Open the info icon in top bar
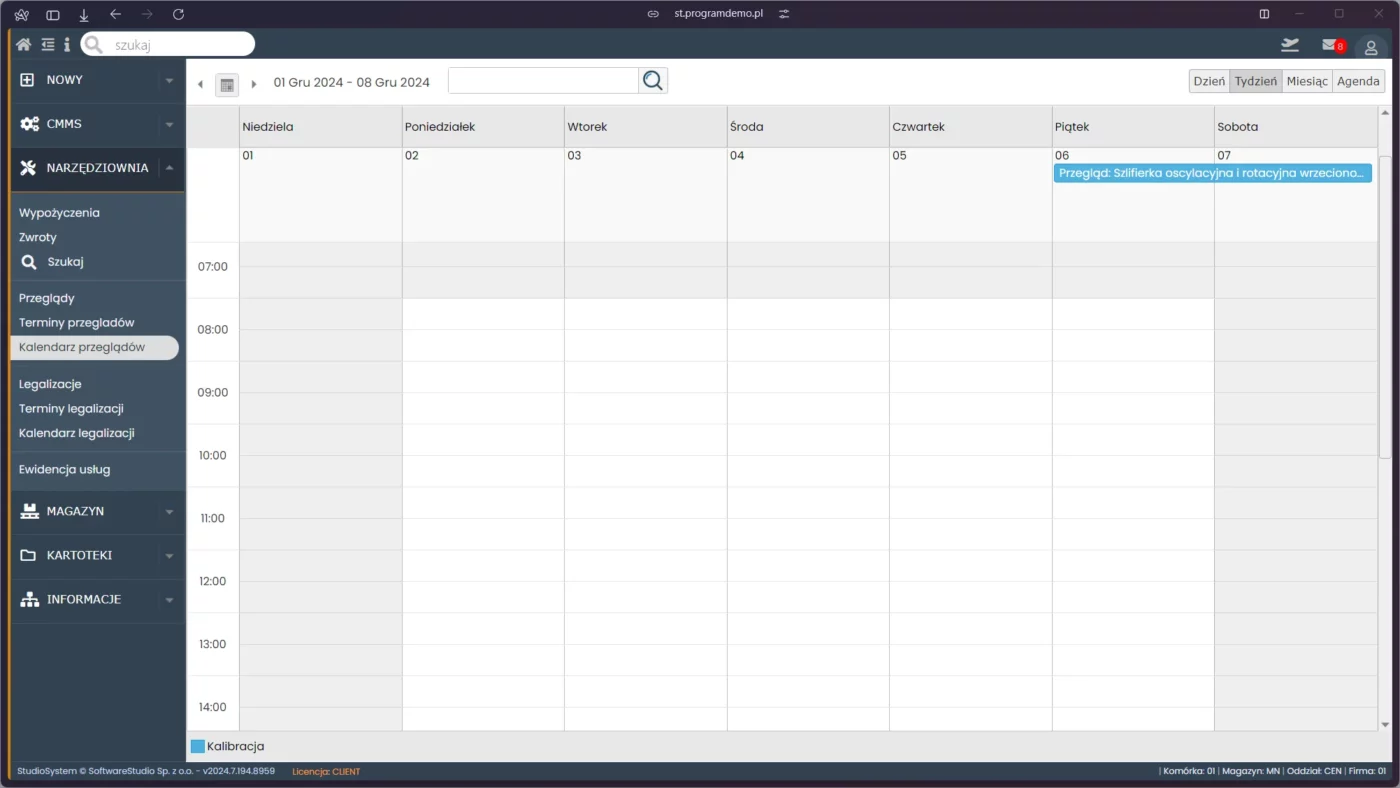 (x=67, y=44)
